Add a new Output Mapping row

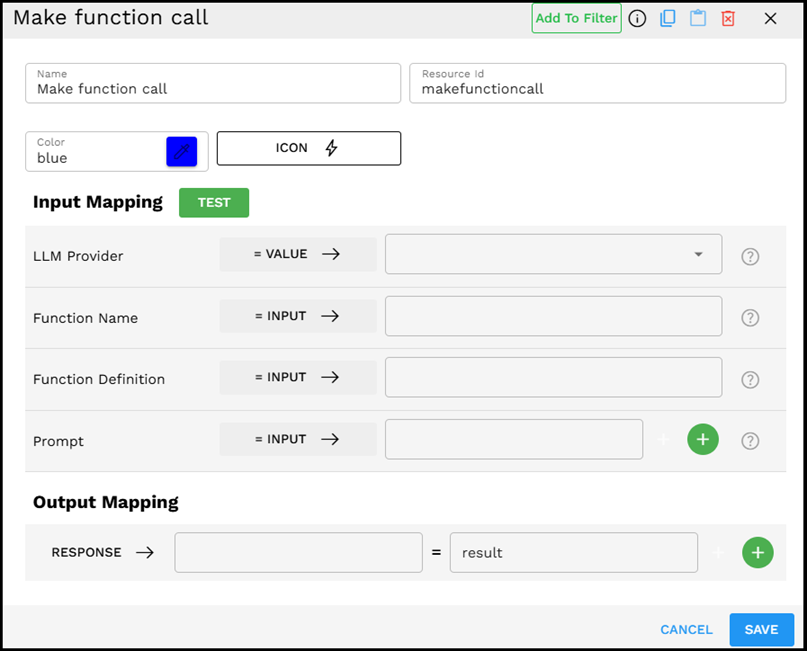tap(758, 552)
